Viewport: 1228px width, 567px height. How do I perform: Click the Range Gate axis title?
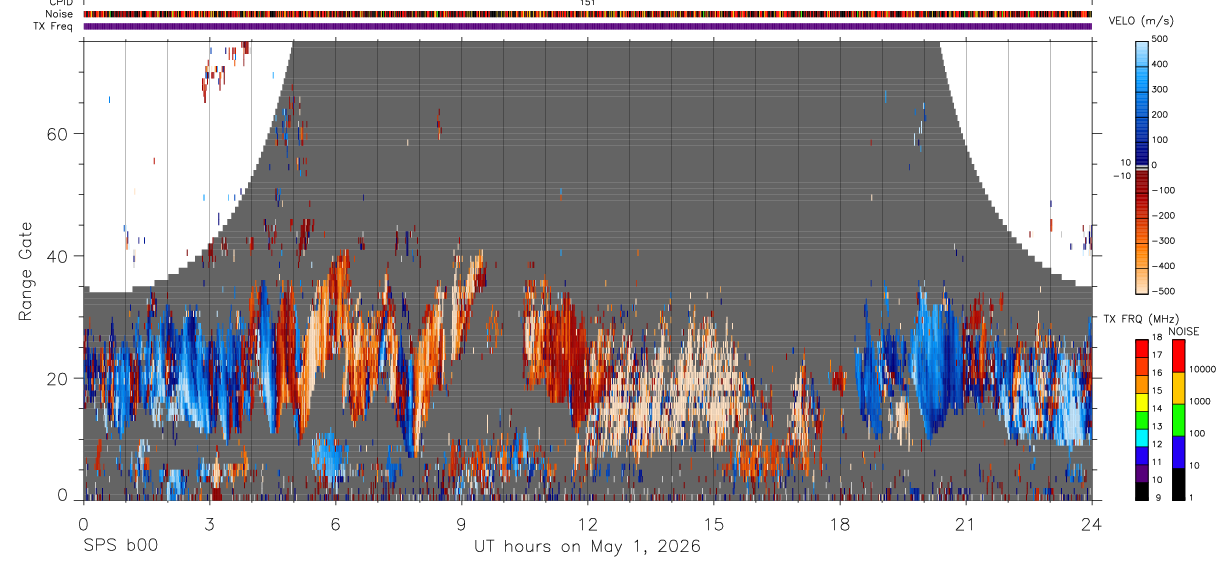click(25, 271)
